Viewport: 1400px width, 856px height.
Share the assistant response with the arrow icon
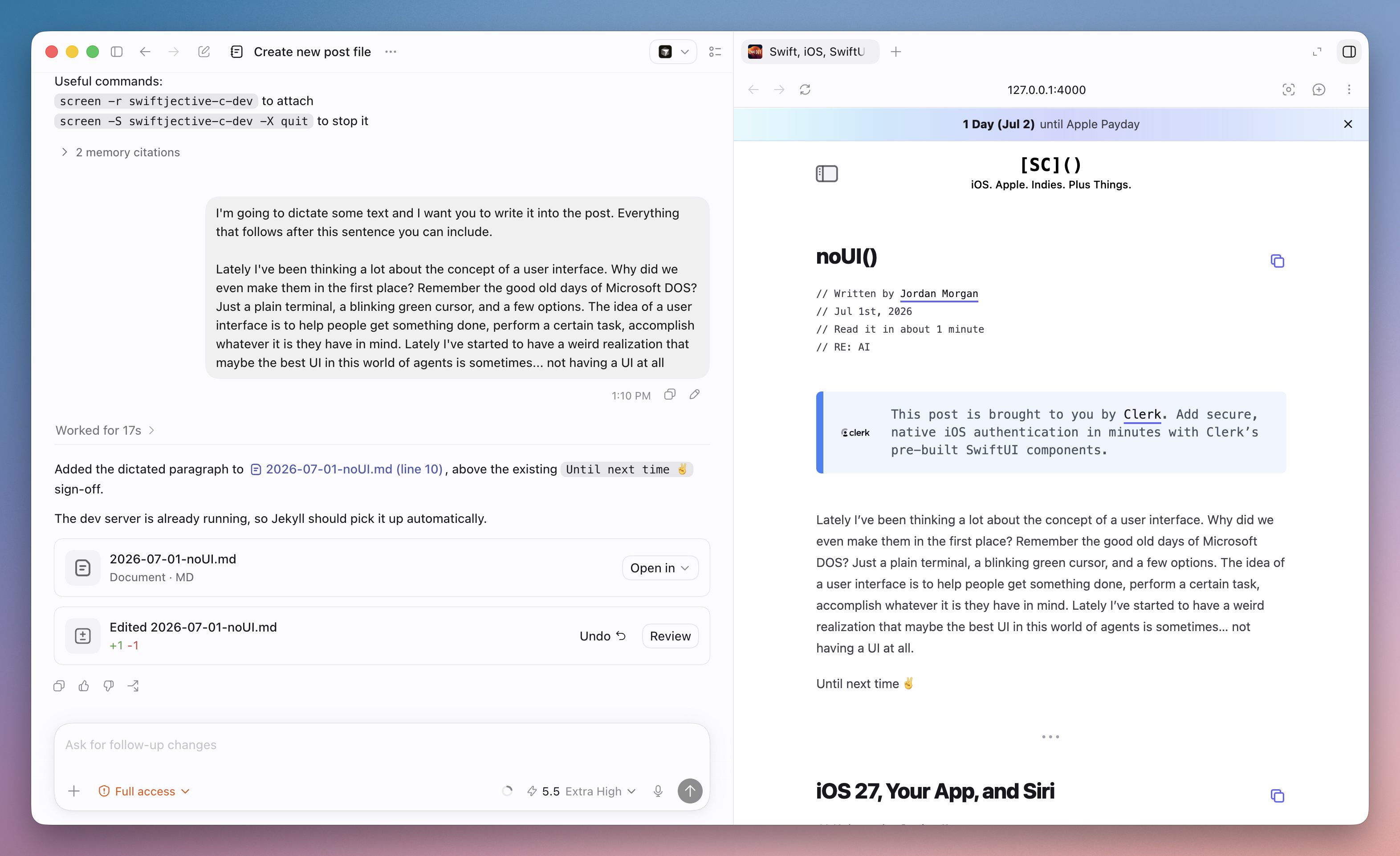click(x=134, y=686)
